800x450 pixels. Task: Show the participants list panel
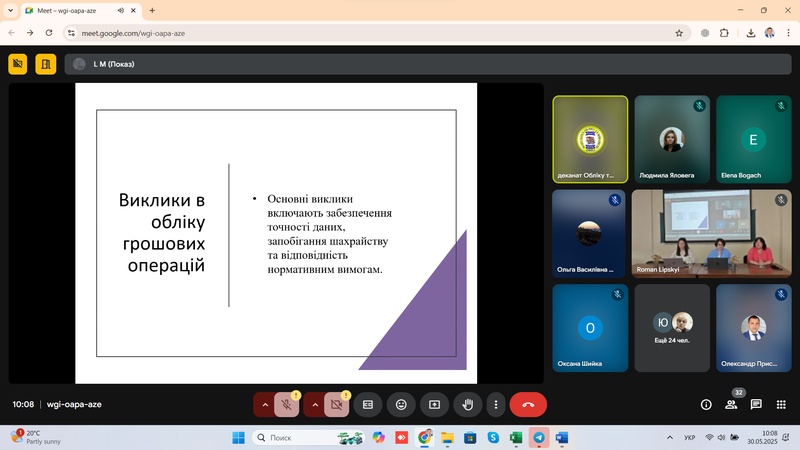[x=731, y=405]
